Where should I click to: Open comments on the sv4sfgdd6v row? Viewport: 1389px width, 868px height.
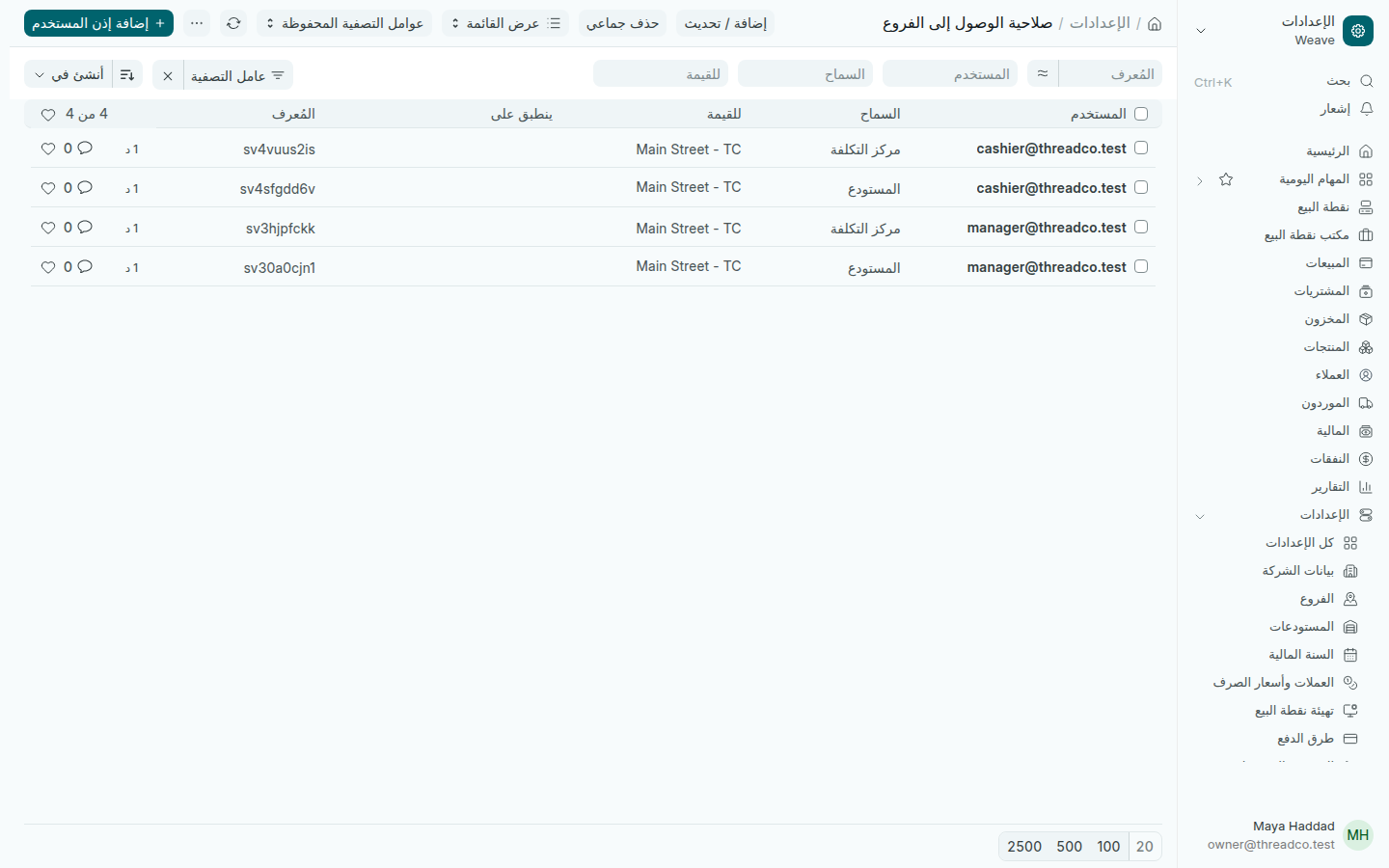85,187
